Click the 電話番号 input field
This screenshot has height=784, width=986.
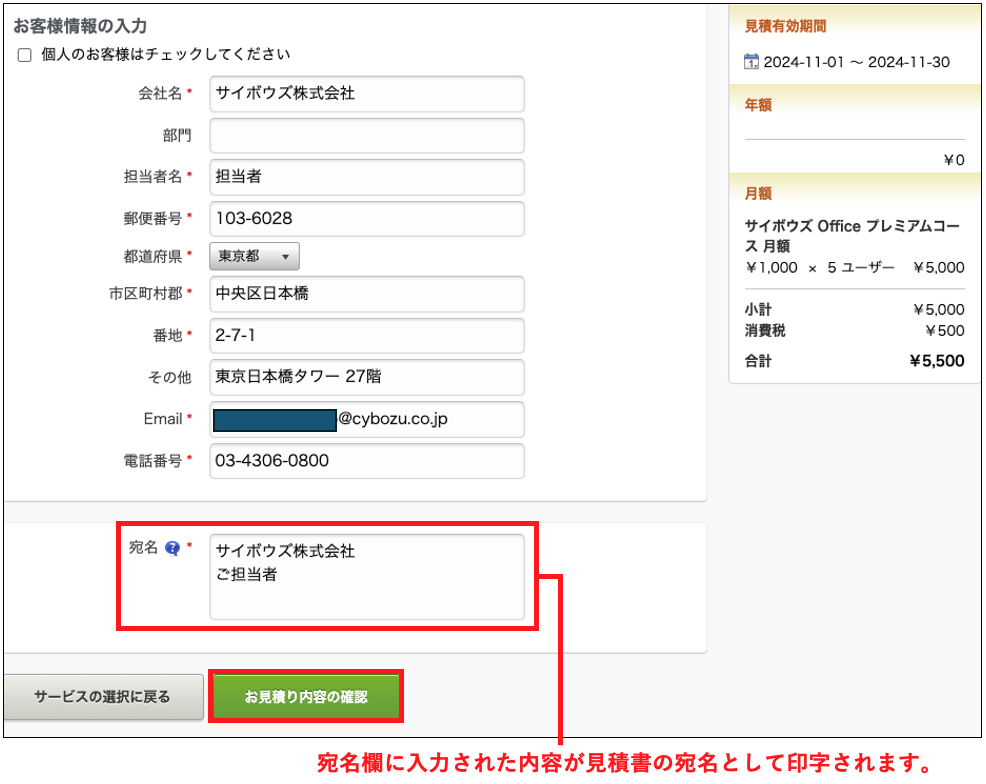click(x=366, y=461)
